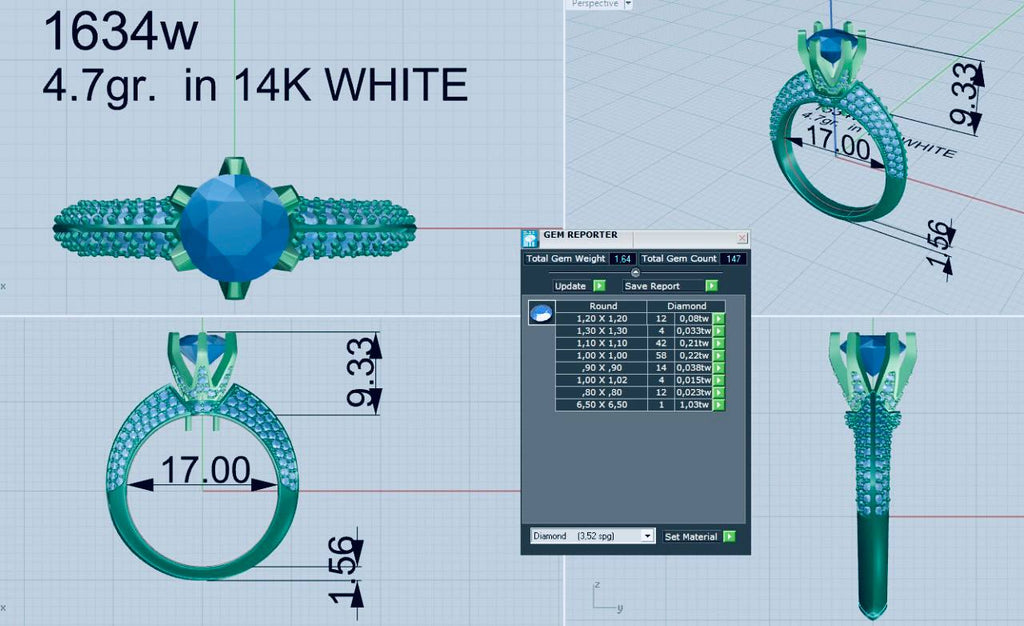Click the Round column header in the gem table
This screenshot has height=626, width=1024.
click(x=603, y=305)
